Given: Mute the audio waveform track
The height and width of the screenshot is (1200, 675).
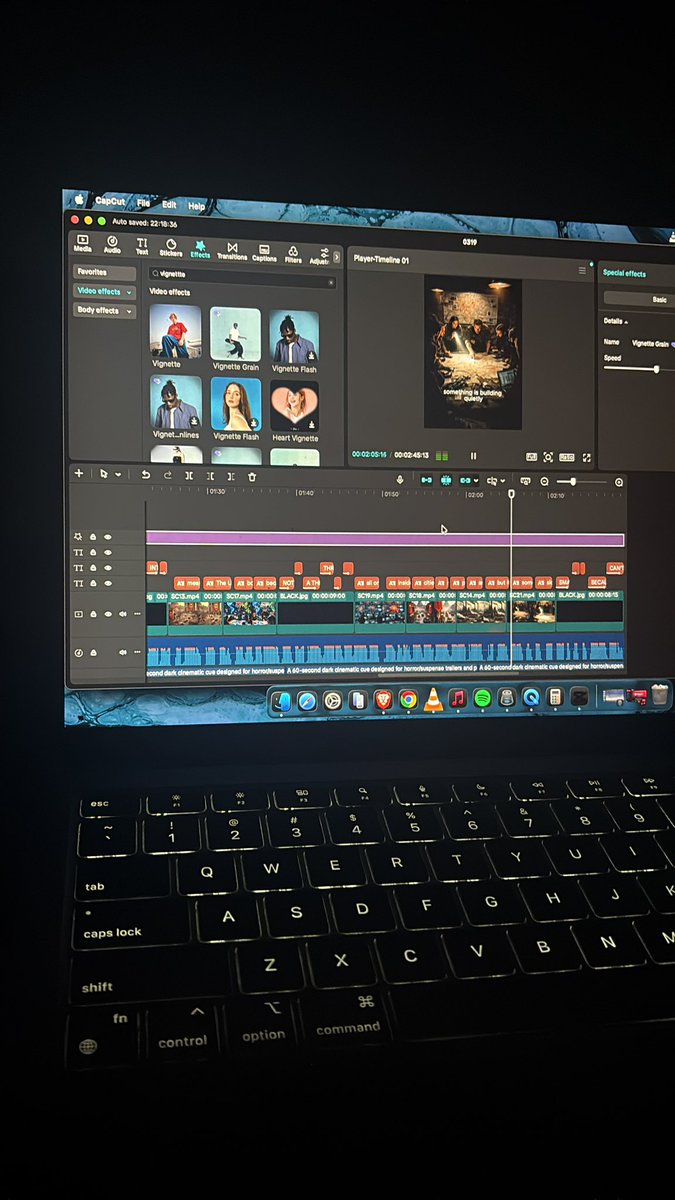Looking at the screenshot, I should click(124, 653).
